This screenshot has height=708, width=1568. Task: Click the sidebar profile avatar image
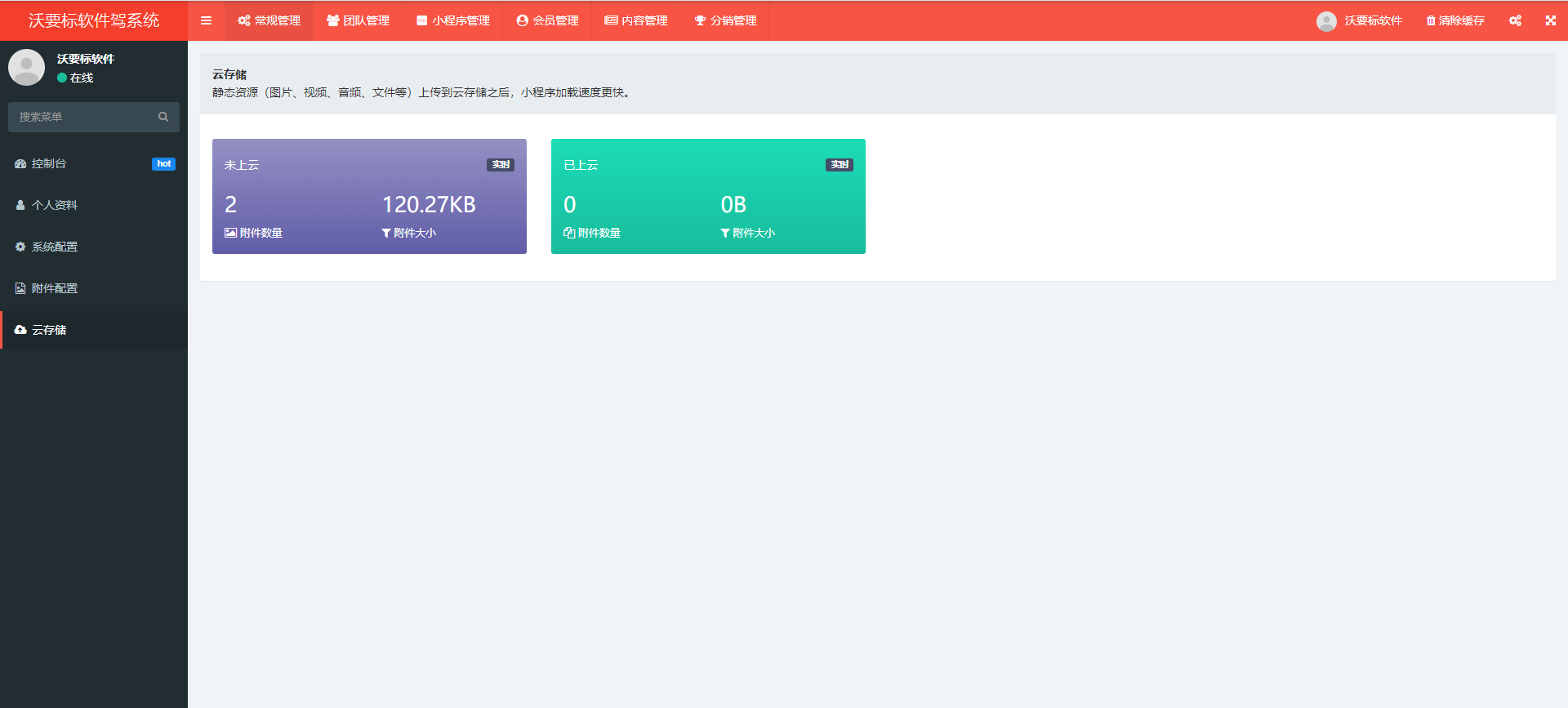pyautogui.click(x=26, y=67)
